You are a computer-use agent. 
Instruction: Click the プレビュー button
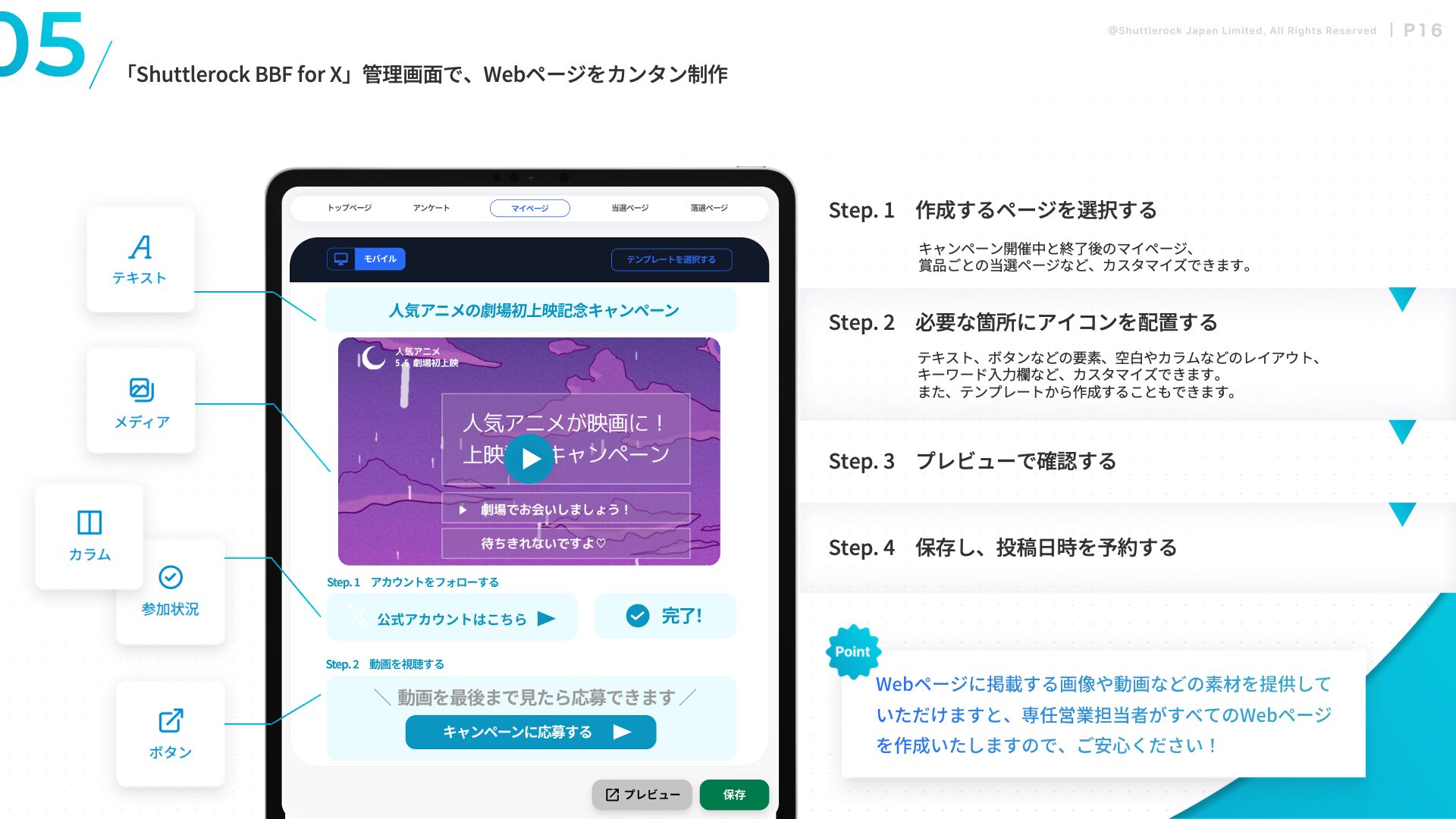click(642, 795)
